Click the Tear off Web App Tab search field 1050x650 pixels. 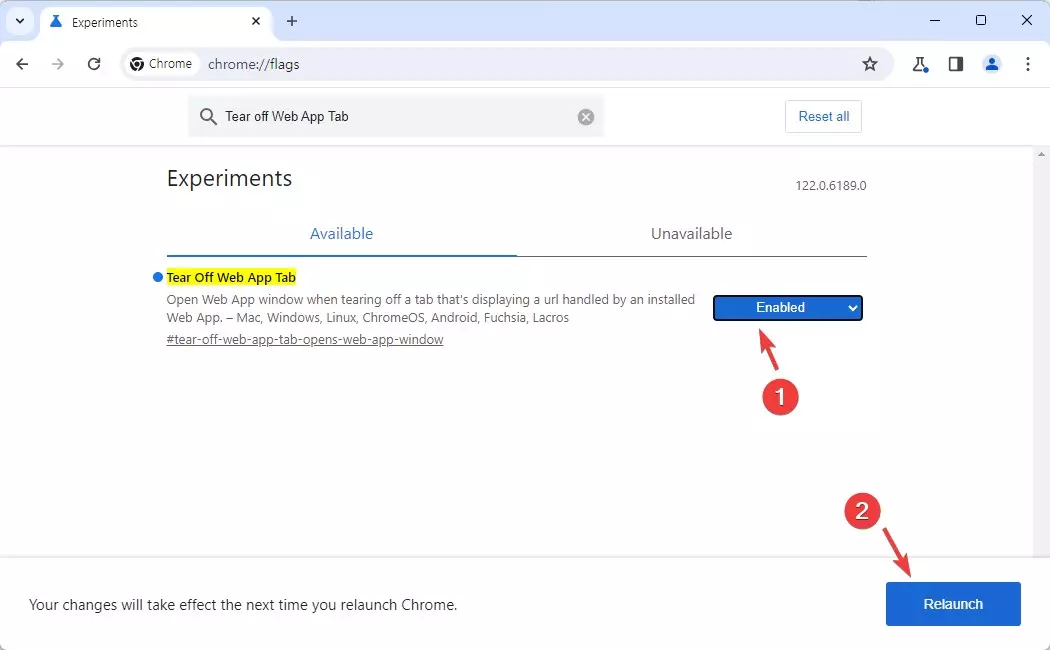[395, 116]
